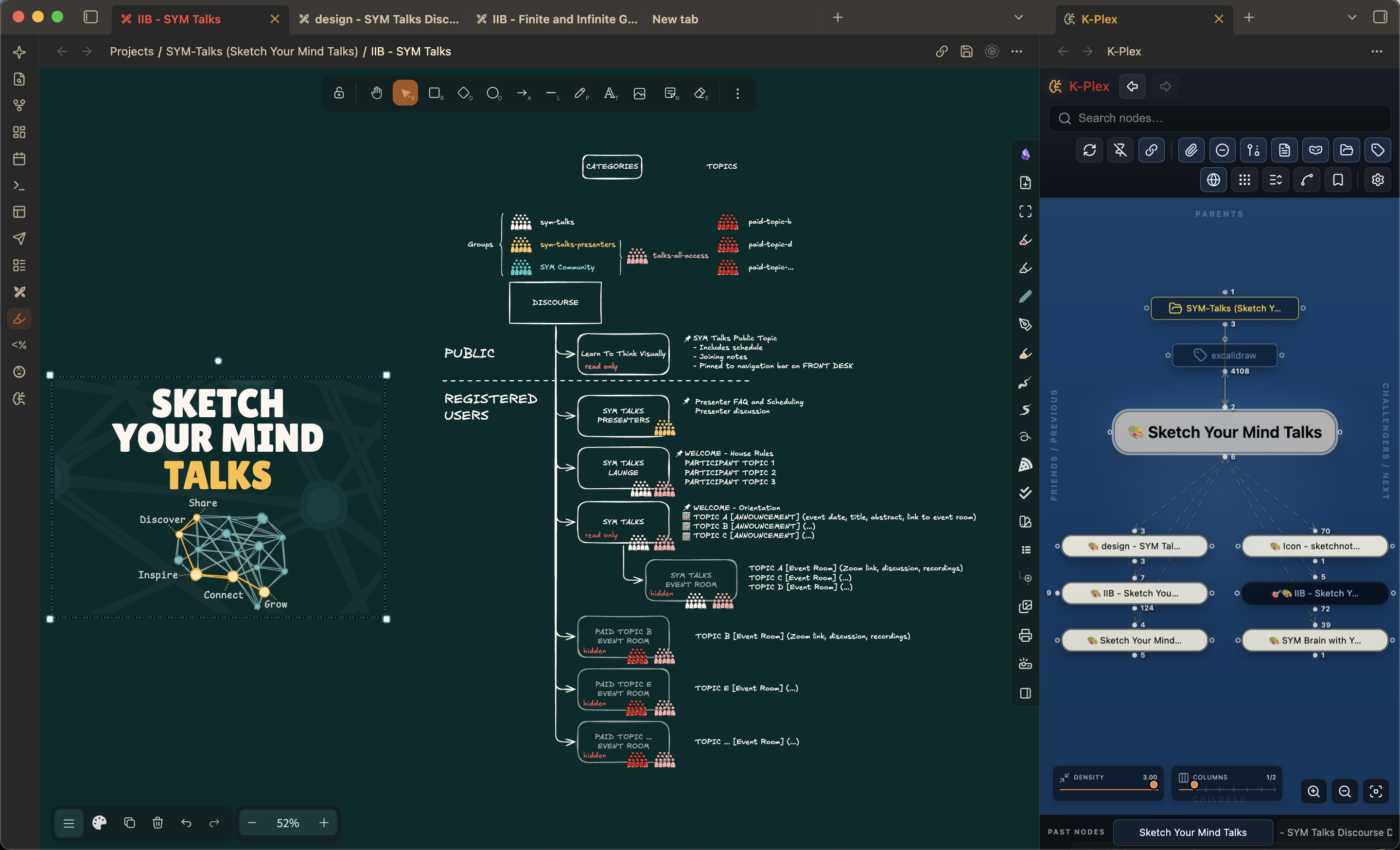Select the Diamond shape tool
Viewport: 1400px width, 850px height.
(465, 93)
